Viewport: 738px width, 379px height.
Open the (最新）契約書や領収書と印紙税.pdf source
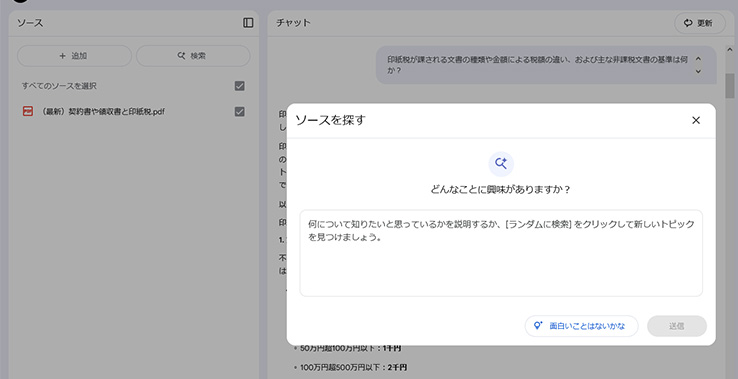pos(103,112)
